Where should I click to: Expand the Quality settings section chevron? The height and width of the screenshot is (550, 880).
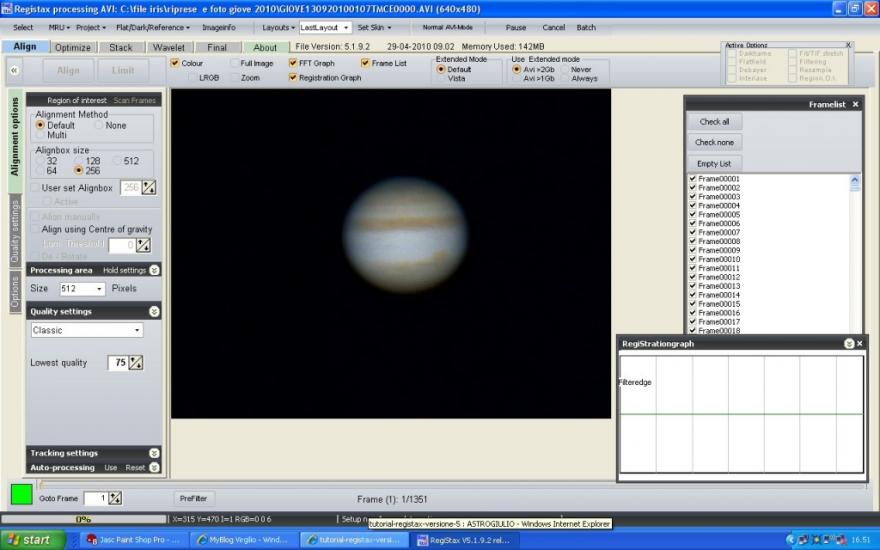pyautogui.click(x=154, y=311)
